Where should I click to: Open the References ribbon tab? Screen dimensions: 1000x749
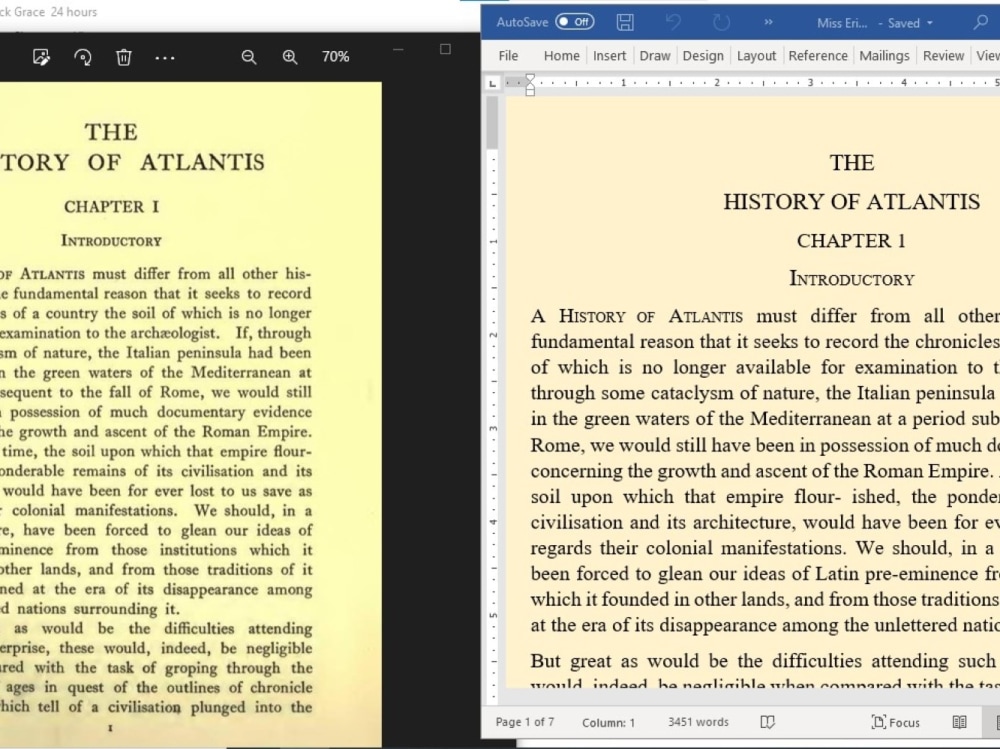pyautogui.click(x=818, y=56)
